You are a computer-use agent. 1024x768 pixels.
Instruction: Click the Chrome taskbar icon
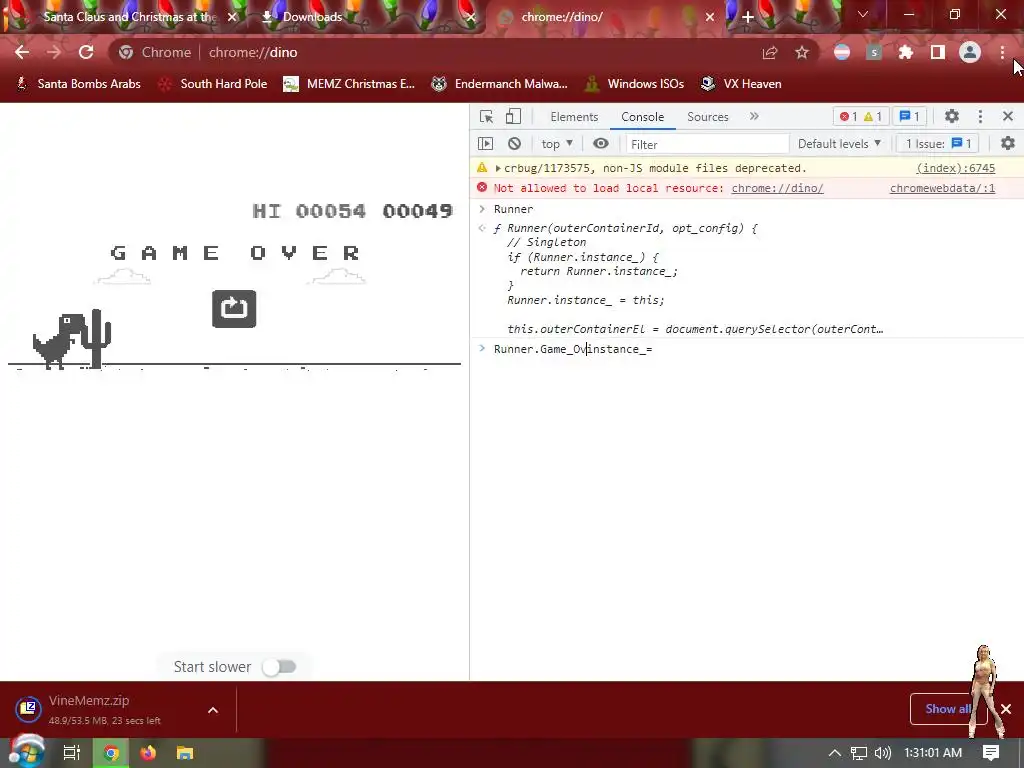[112, 753]
